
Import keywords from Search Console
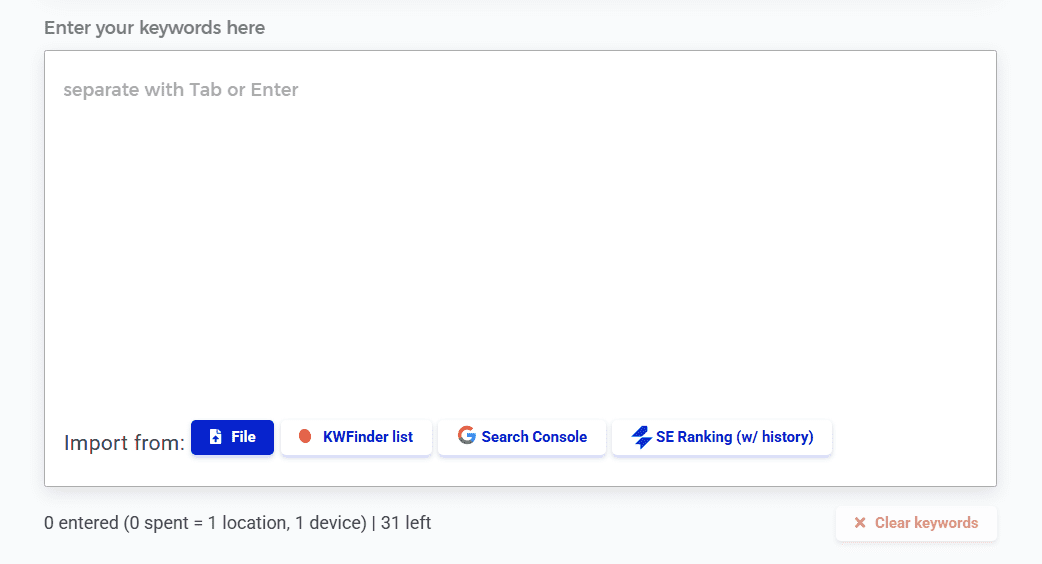(522, 437)
